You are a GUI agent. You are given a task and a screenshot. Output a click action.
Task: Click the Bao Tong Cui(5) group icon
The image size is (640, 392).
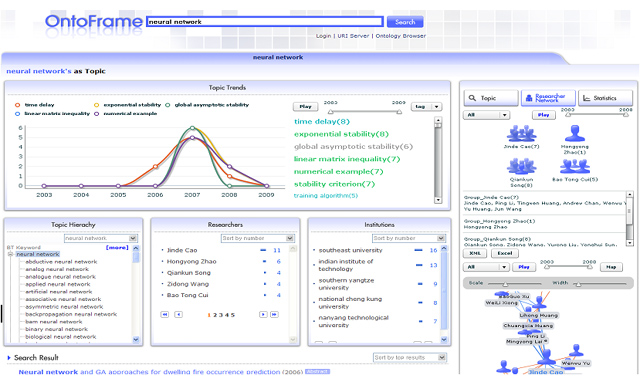575,166
